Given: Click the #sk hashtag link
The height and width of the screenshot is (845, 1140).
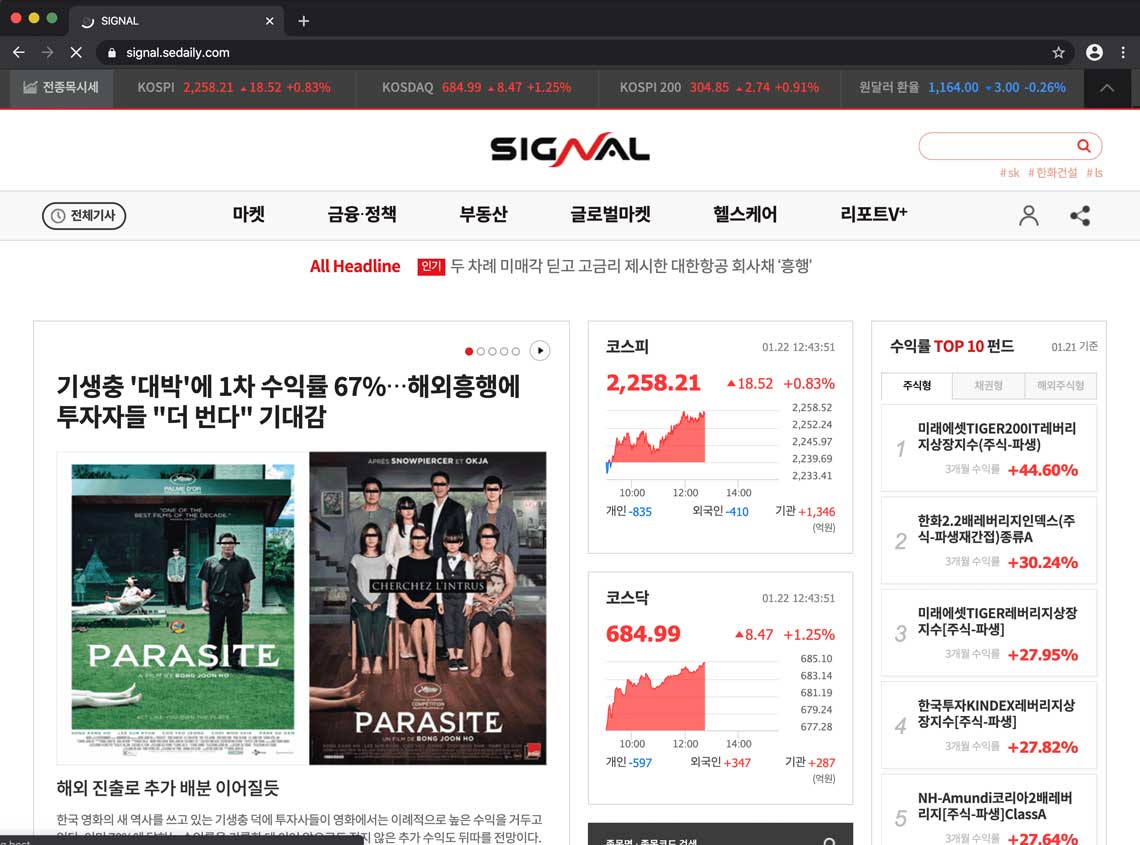Looking at the screenshot, I should (x=1009, y=172).
